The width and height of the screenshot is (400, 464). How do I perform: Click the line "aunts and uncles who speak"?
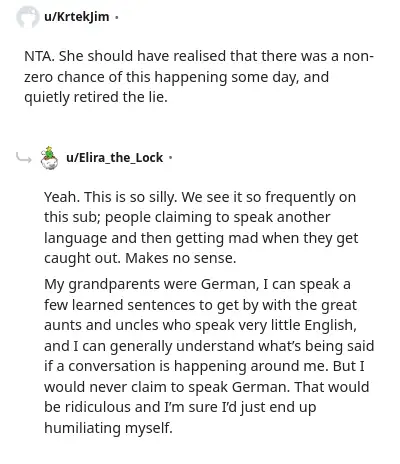[200, 325]
